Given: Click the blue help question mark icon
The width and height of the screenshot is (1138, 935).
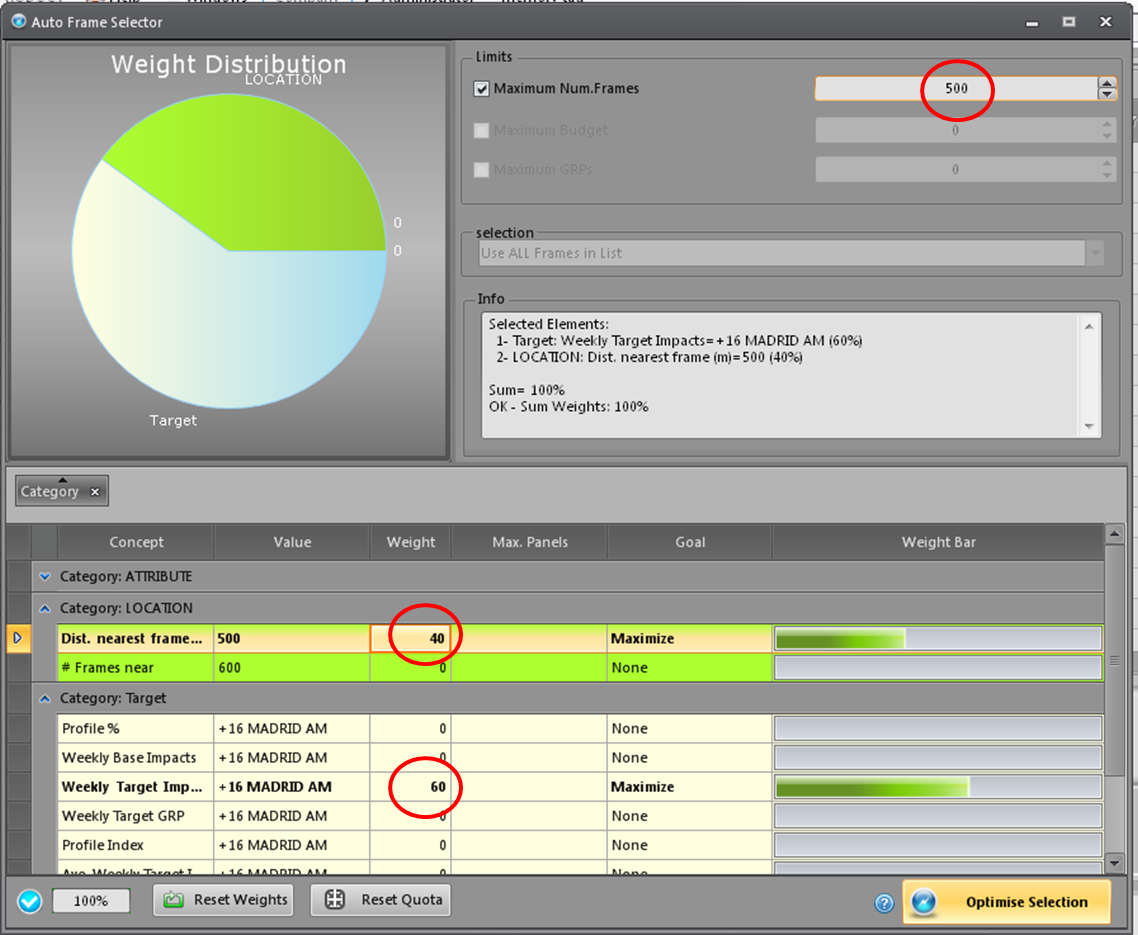Looking at the screenshot, I should (x=884, y=903).
